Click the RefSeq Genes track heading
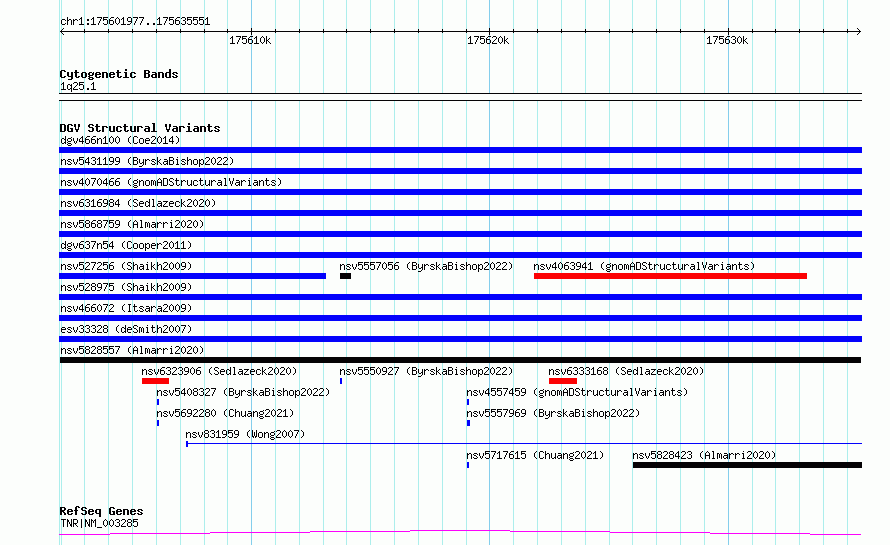Viewport: 890px width, 545px height. [101, 511]
